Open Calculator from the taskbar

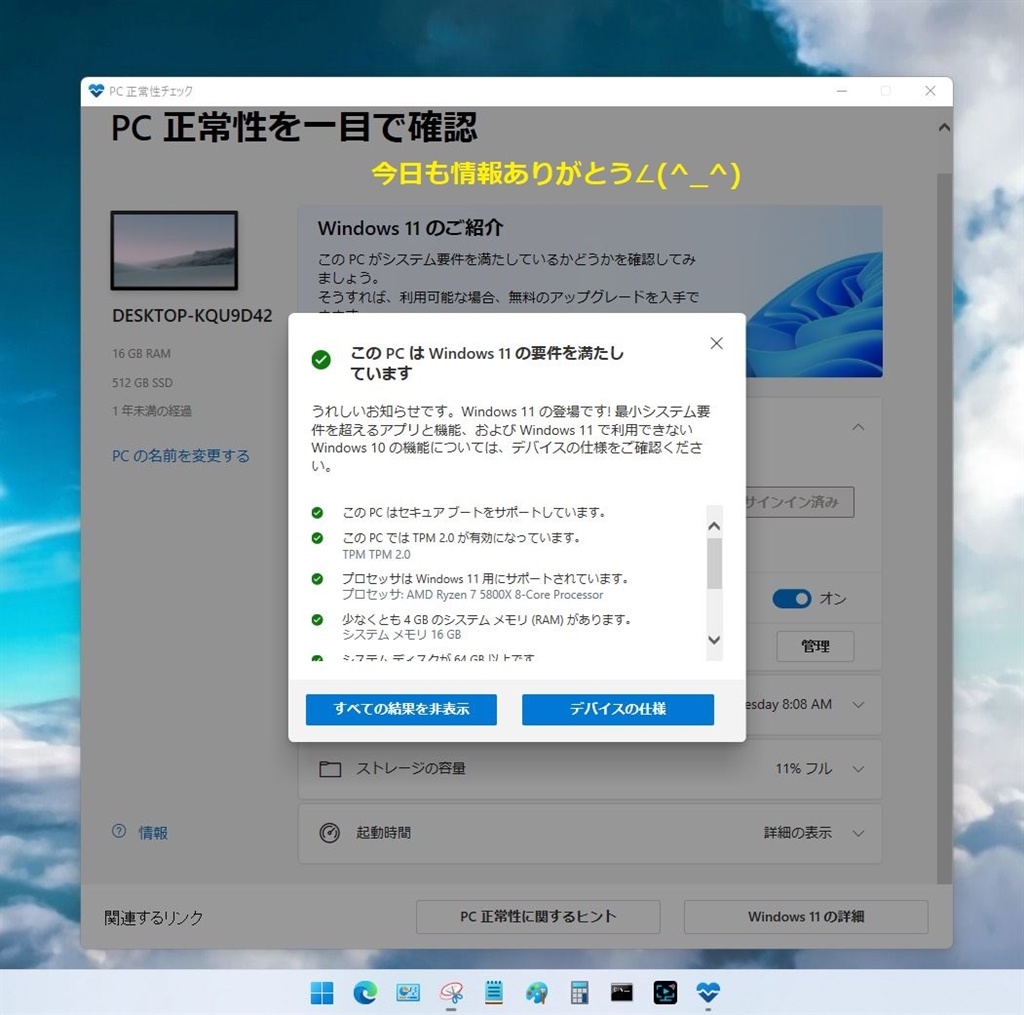[x=579, y=993]
